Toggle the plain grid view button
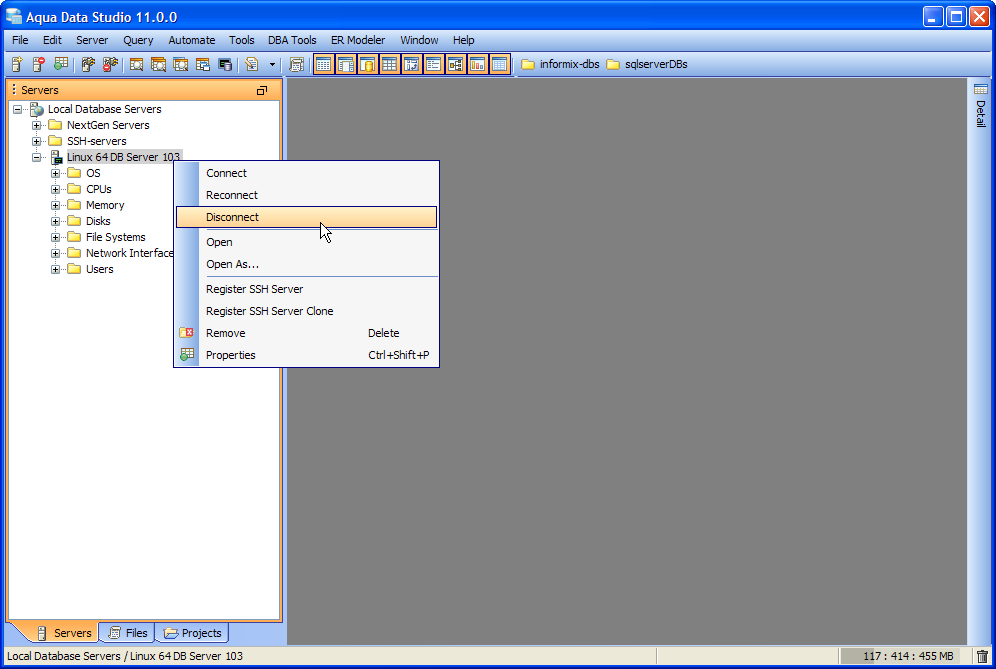 pos(389,64)
